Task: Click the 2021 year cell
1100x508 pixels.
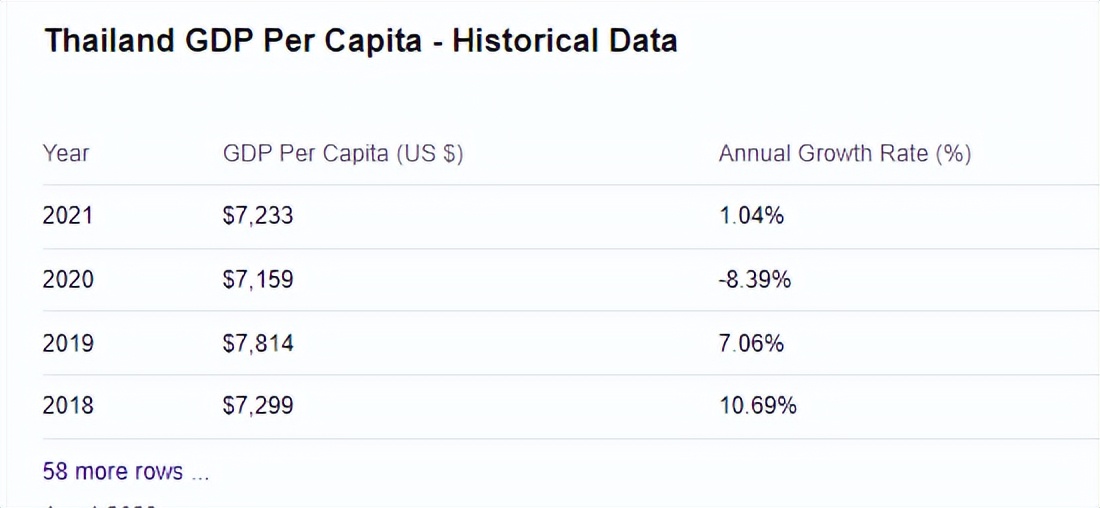Action: (68, 215)
